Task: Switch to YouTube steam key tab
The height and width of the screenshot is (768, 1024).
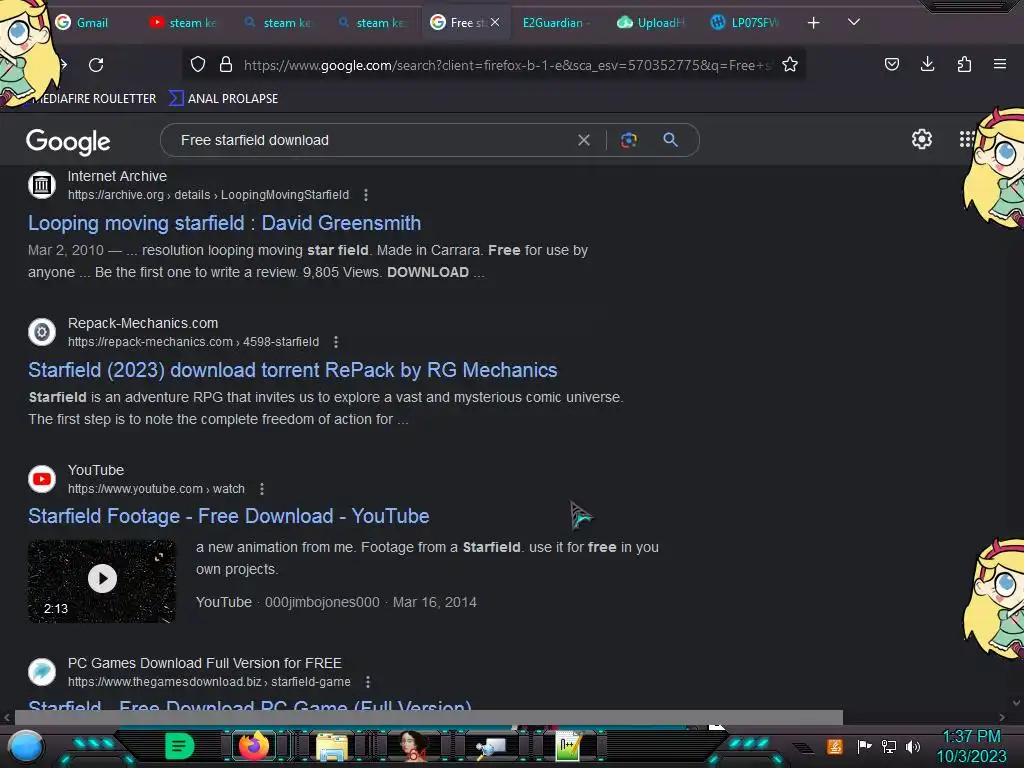Action: 183,23
